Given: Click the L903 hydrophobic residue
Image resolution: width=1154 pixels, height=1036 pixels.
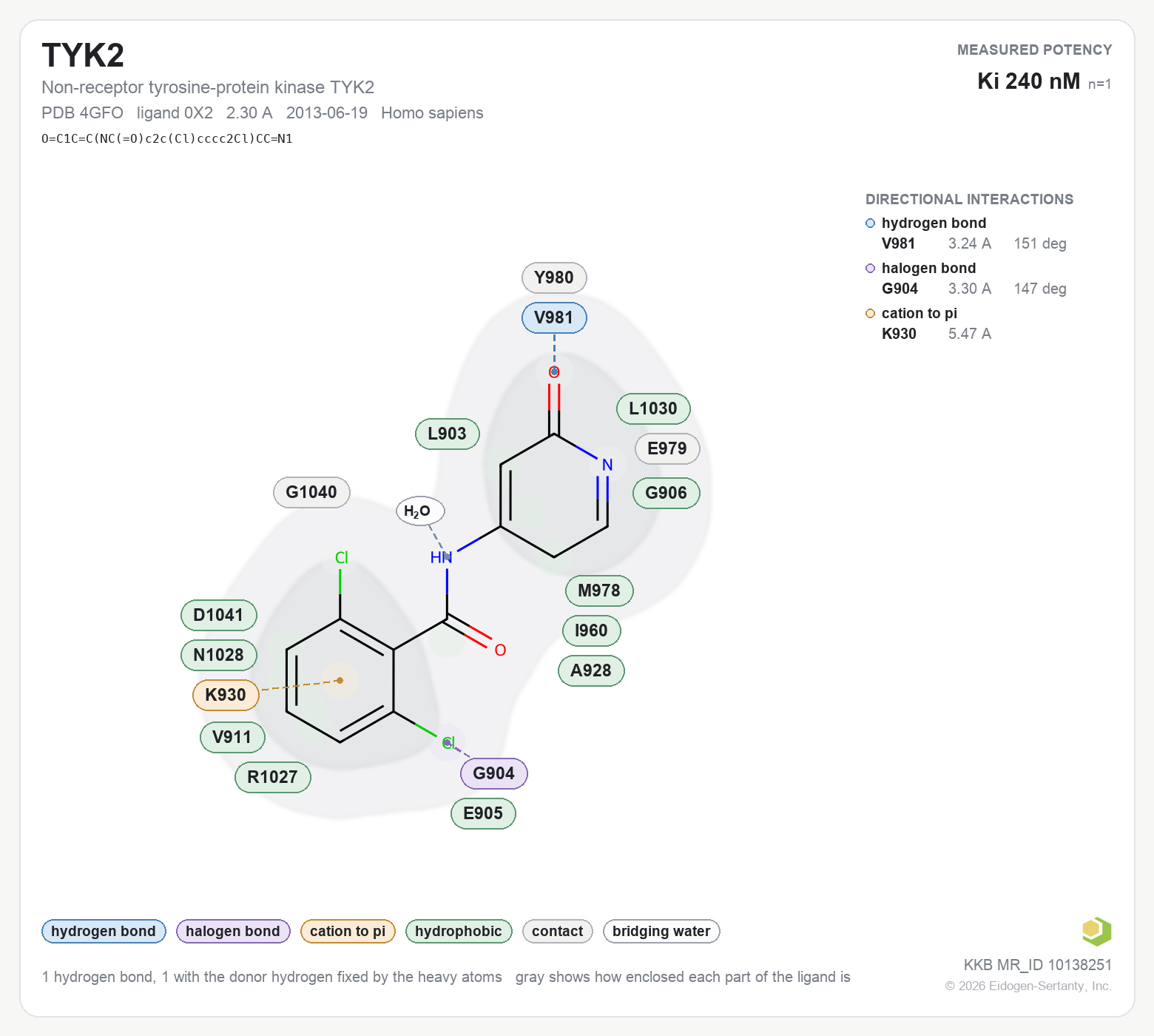Looking at the screenshot, I should pos(448,434).
